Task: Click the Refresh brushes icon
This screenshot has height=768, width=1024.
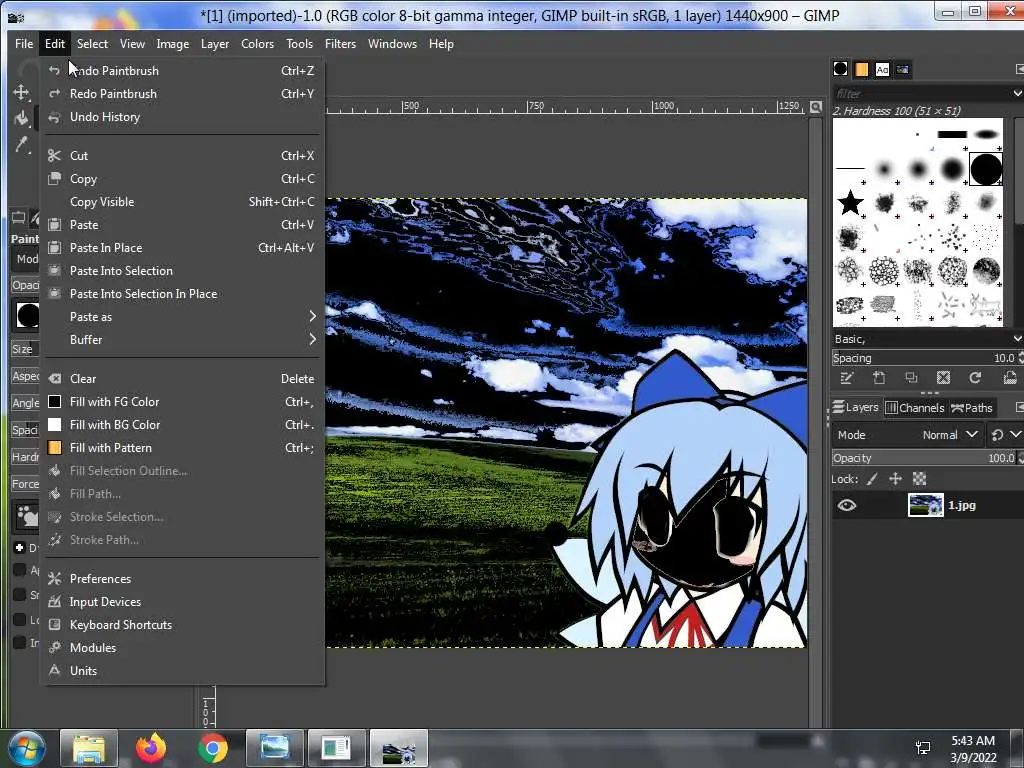Action: (x=975, y=377)
